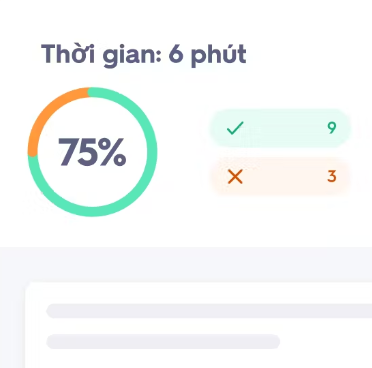This screenshot has height=368, width=372.
Task: Click the number 9 correct count
Action: pos(332,128)
